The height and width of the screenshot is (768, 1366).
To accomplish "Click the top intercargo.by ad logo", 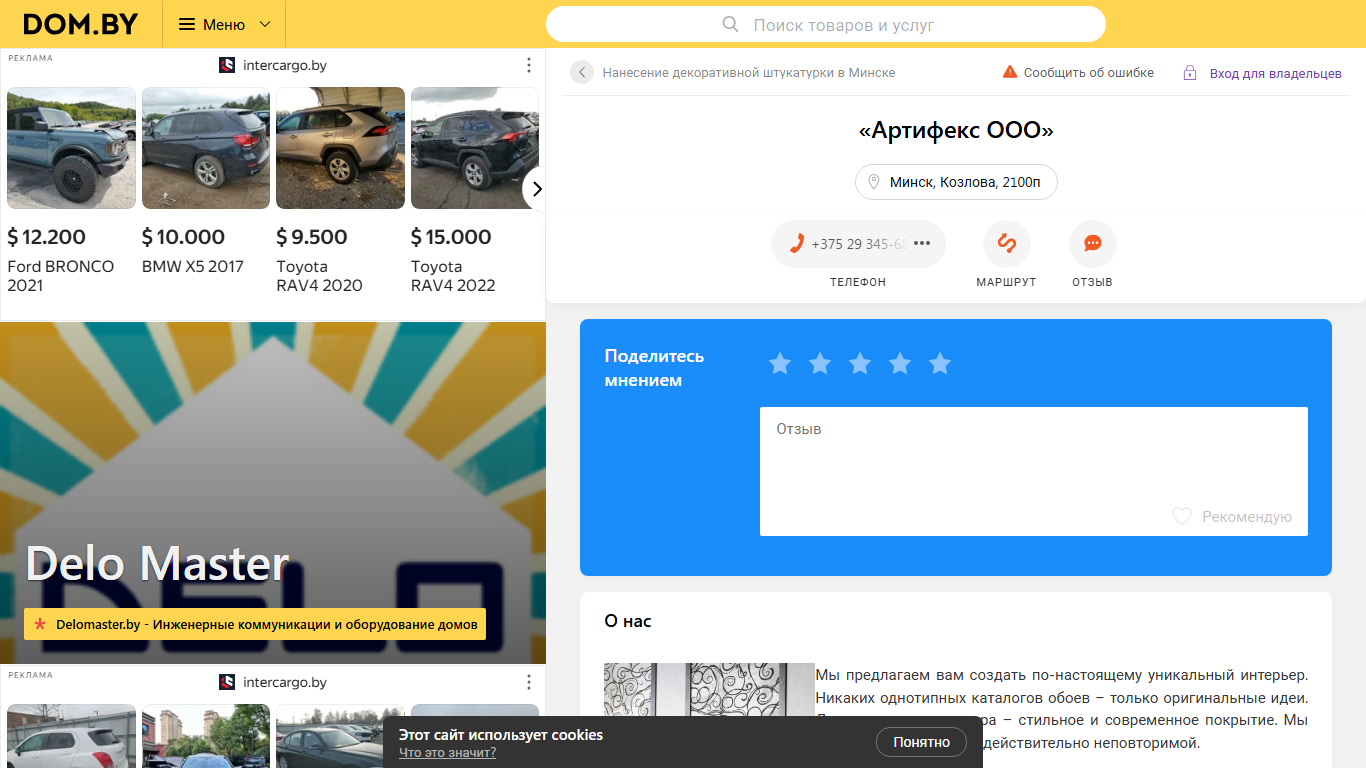I will pos(227,65).
